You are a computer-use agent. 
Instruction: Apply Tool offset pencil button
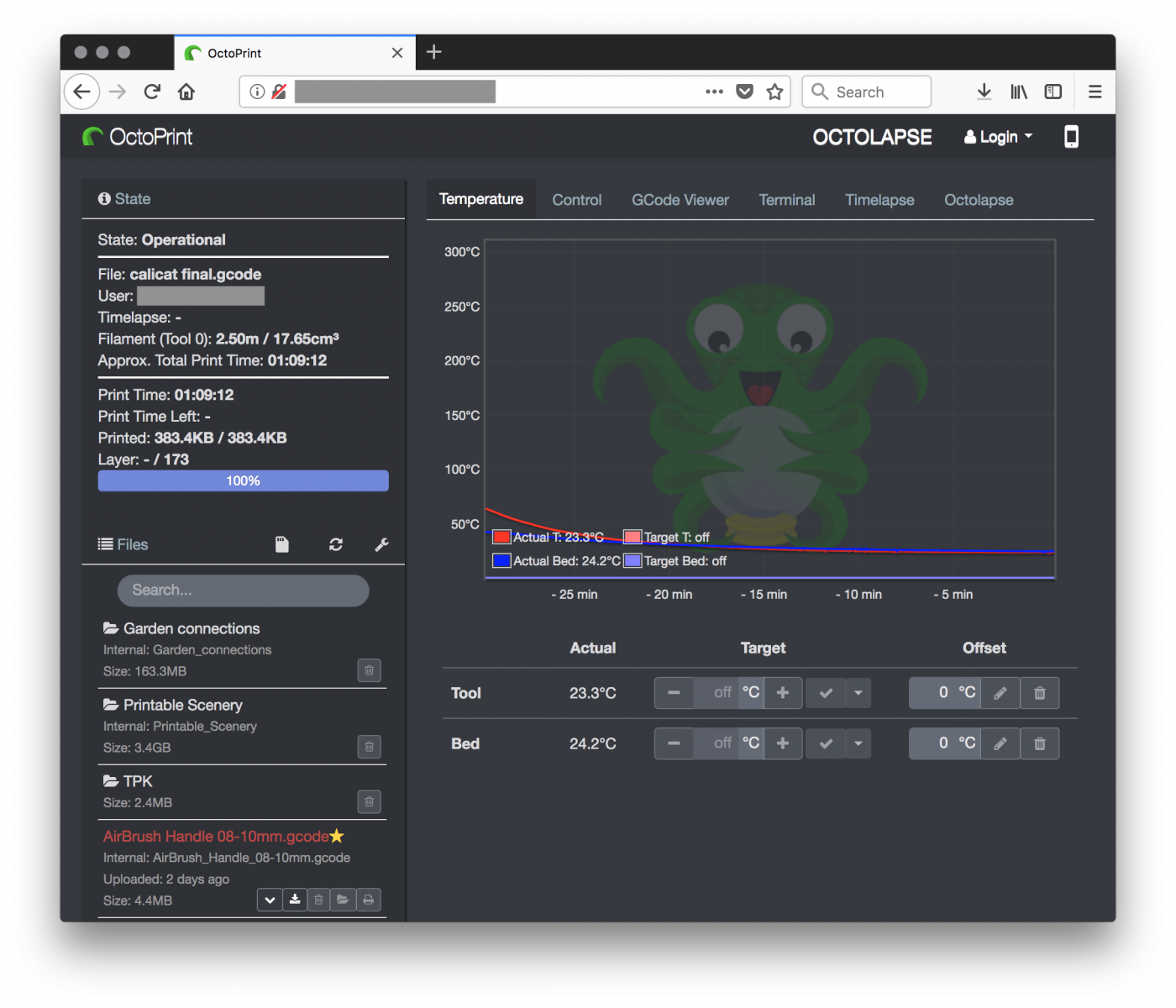click(x=1000, y=693)
